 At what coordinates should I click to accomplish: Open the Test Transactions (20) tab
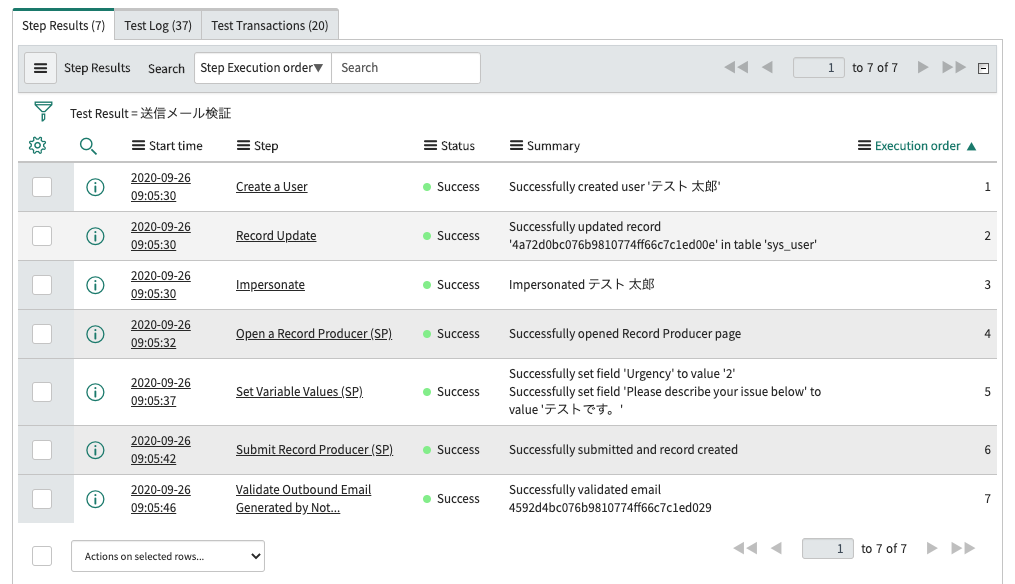[270, 25]
